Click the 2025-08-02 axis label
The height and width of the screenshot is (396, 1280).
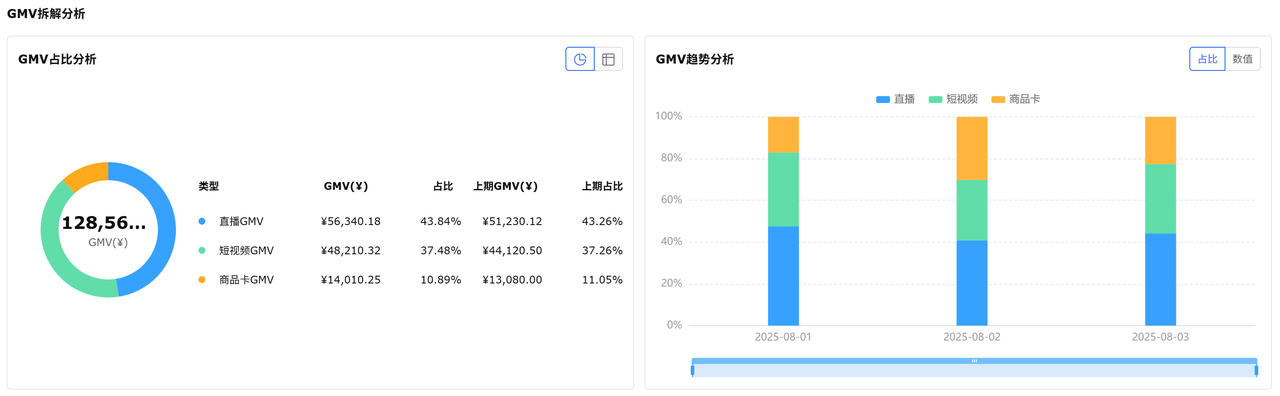[x=972, y=337]
